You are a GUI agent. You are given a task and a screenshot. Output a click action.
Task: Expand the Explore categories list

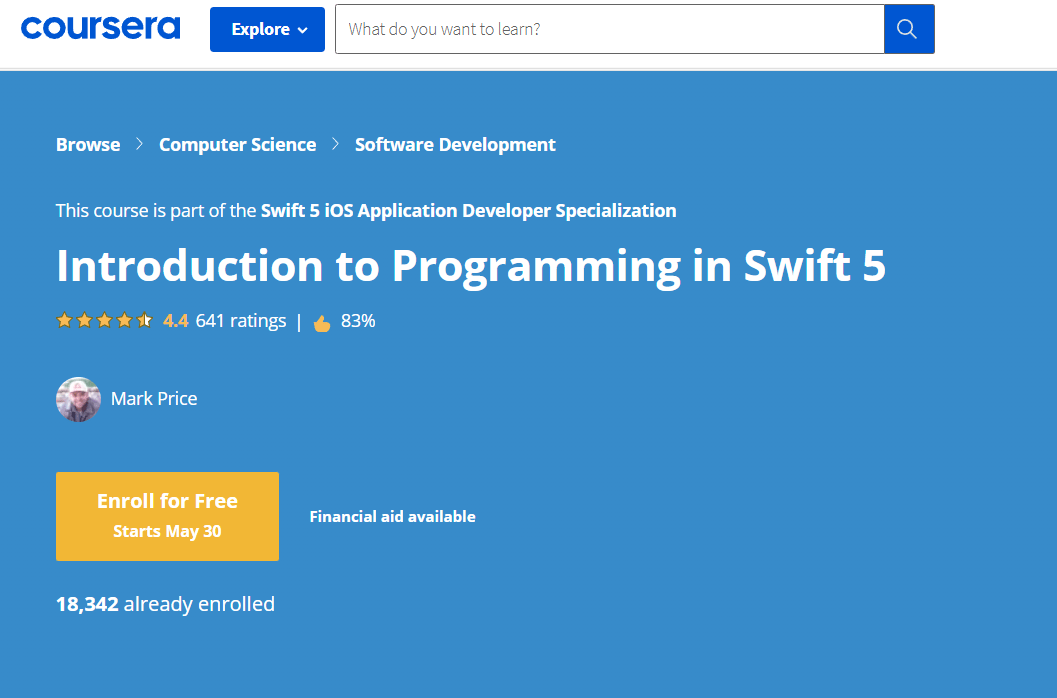click(267, 29)
